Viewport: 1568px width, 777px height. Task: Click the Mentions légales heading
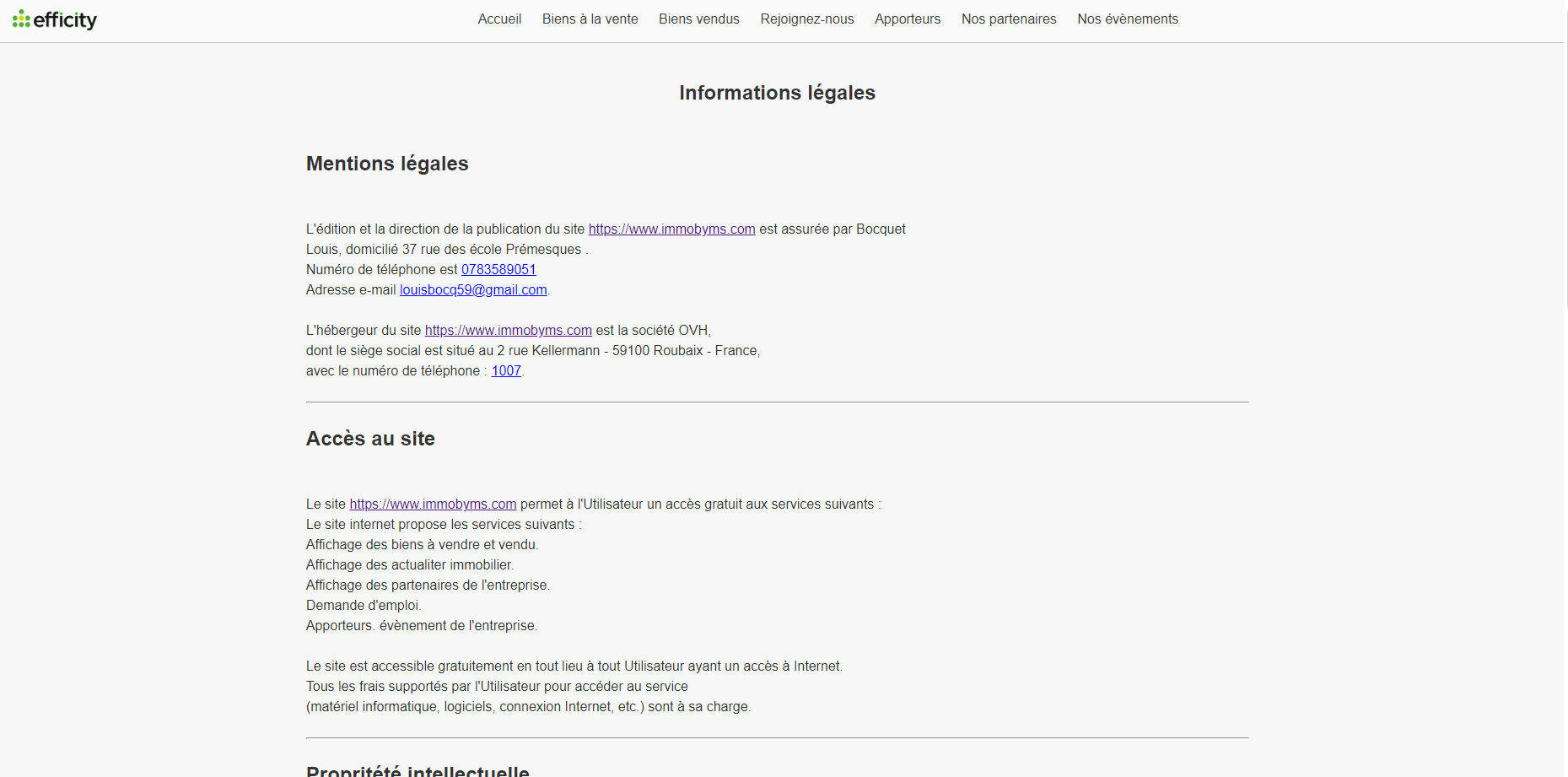[x=387, y=164]
